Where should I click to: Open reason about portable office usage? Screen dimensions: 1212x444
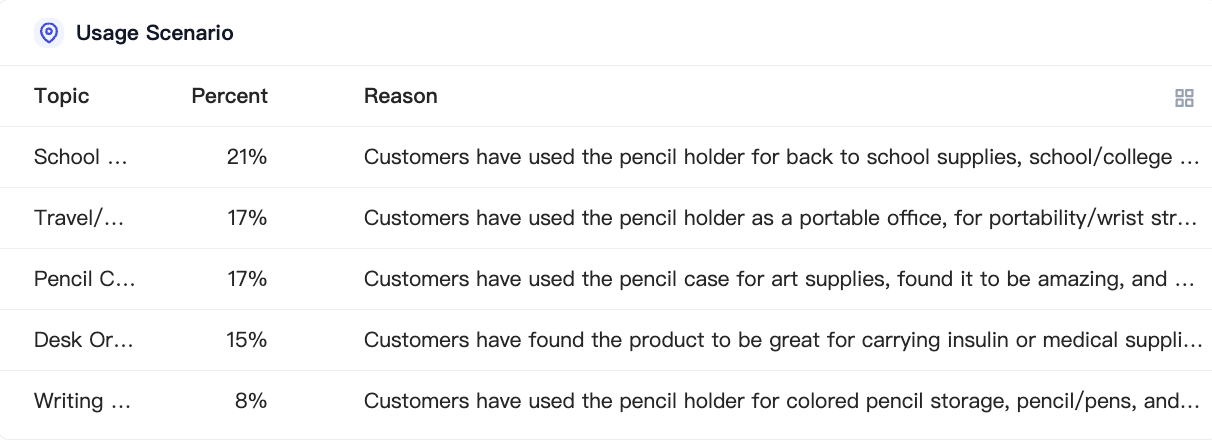point(782,218)
